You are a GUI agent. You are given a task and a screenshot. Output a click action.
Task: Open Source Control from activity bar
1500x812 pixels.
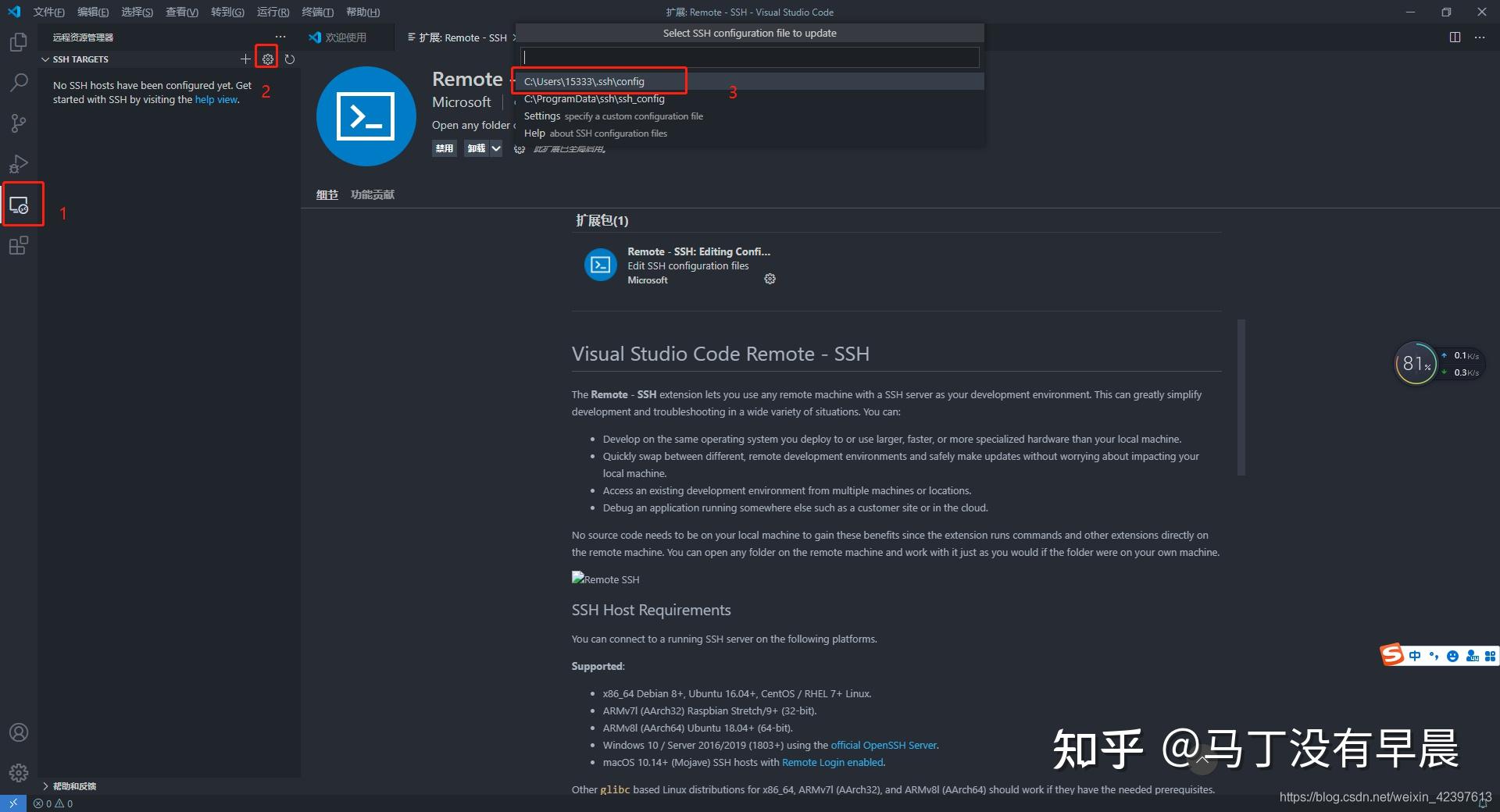click(19, 123)
